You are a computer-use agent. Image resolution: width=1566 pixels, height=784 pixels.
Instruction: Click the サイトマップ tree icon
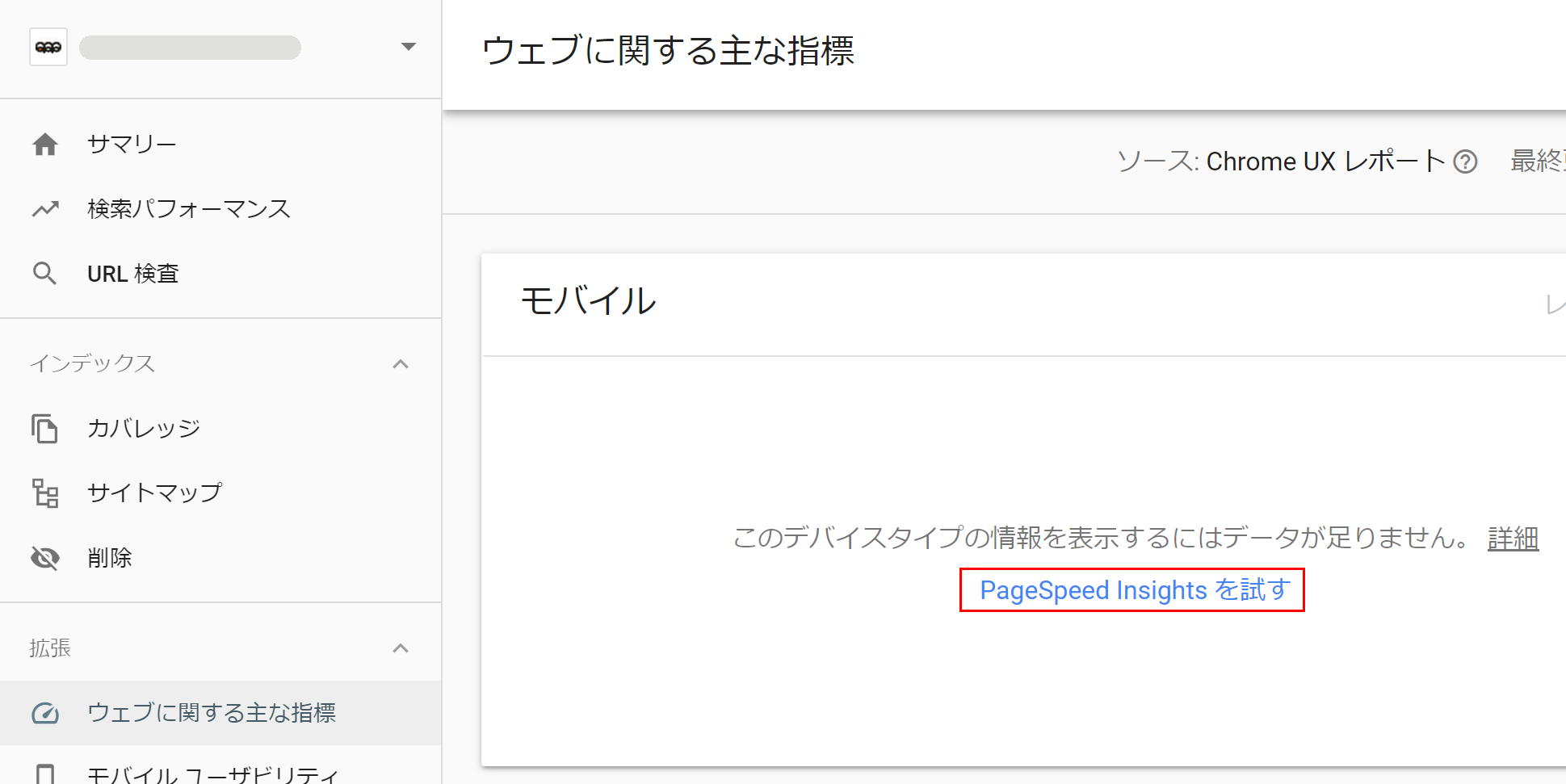pyautogui.click(x=45, y=493)
